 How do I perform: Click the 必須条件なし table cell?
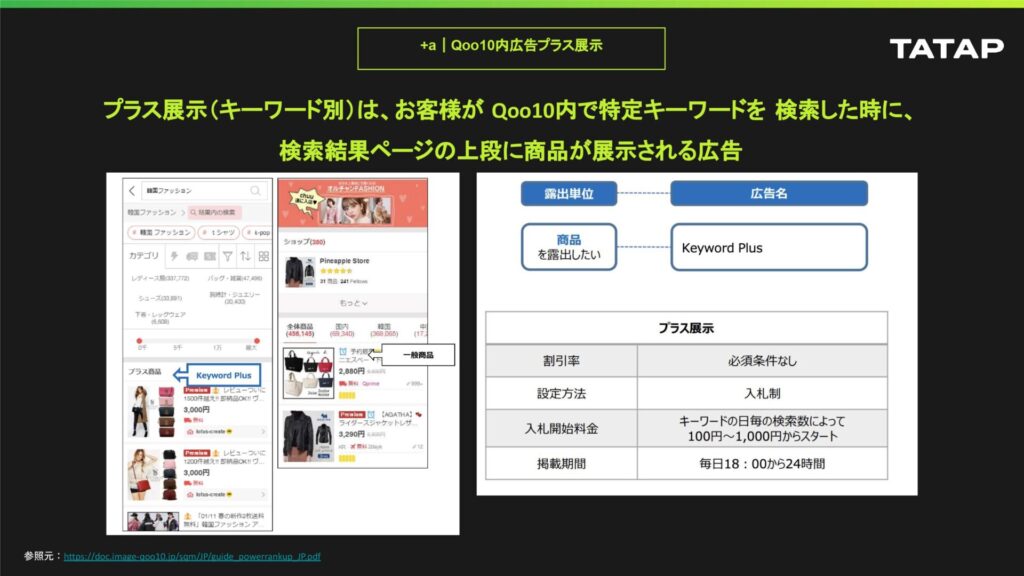coord(762,360)
